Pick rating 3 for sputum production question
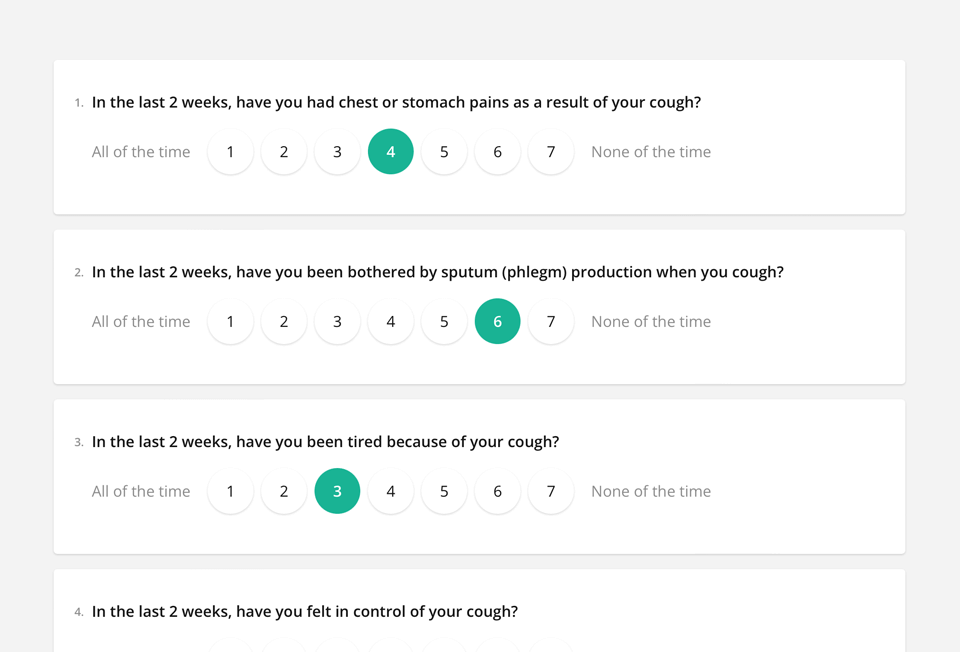Viewport: 960px width, 652px height. (337, 322)
